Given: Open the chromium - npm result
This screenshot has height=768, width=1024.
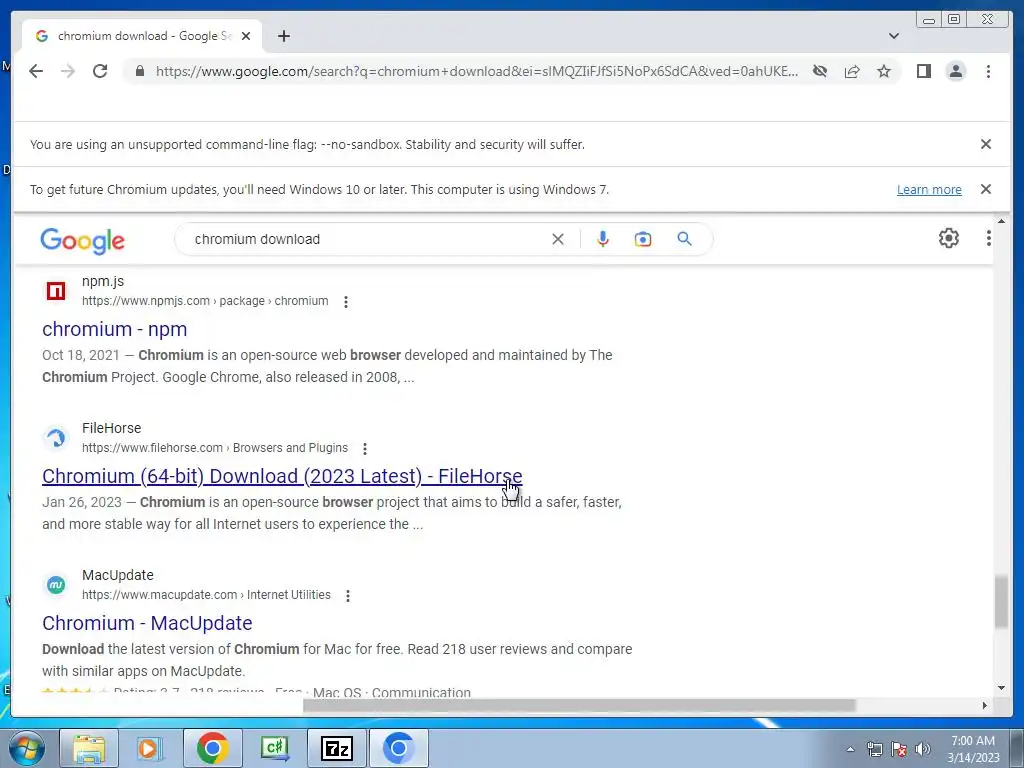Looking at the screenshot, I should (114, 329).
